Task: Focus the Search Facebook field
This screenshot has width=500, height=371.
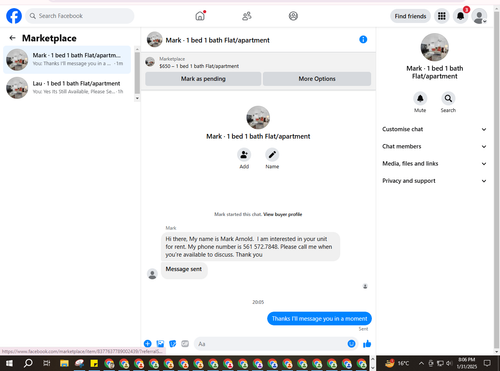Action: point(80,16)
